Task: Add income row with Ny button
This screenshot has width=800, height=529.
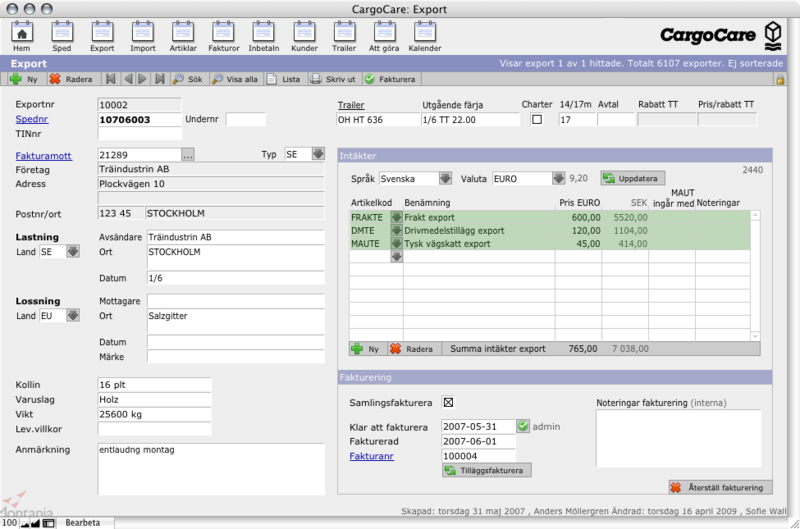Action: click(x=366, y=349)
